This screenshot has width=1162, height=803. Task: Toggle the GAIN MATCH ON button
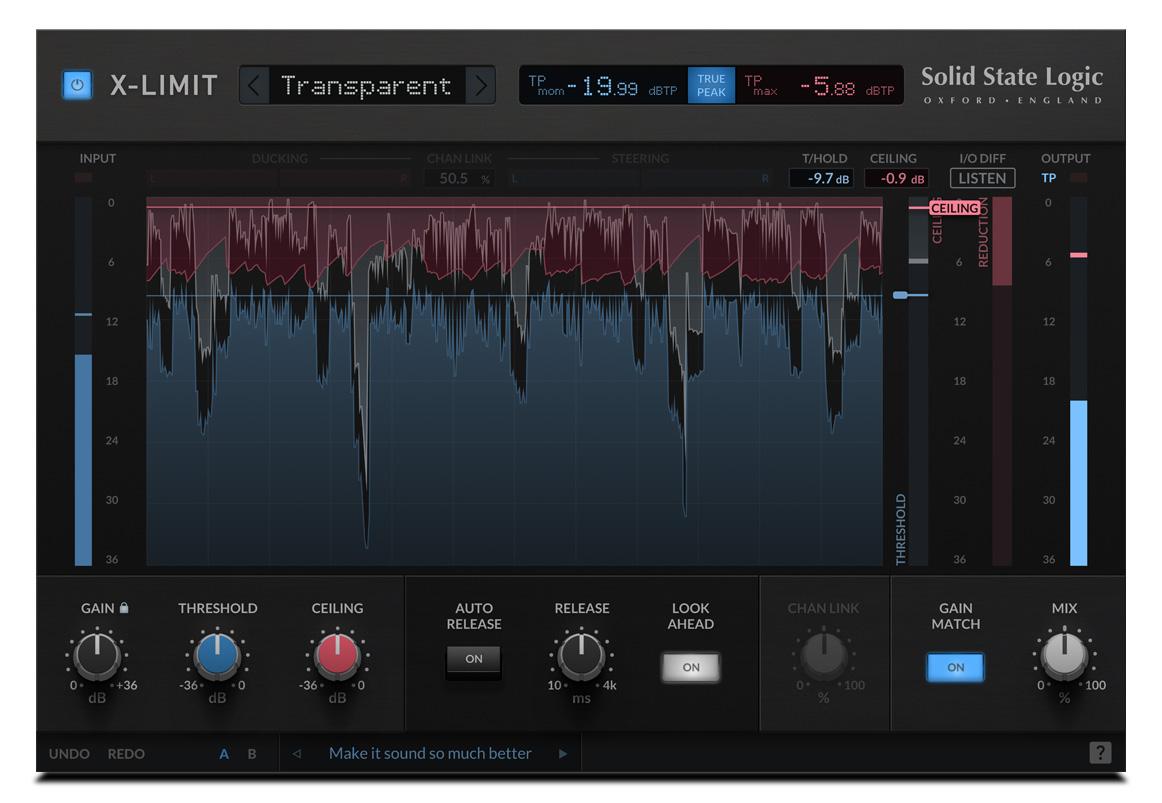[x=955, y=667]
